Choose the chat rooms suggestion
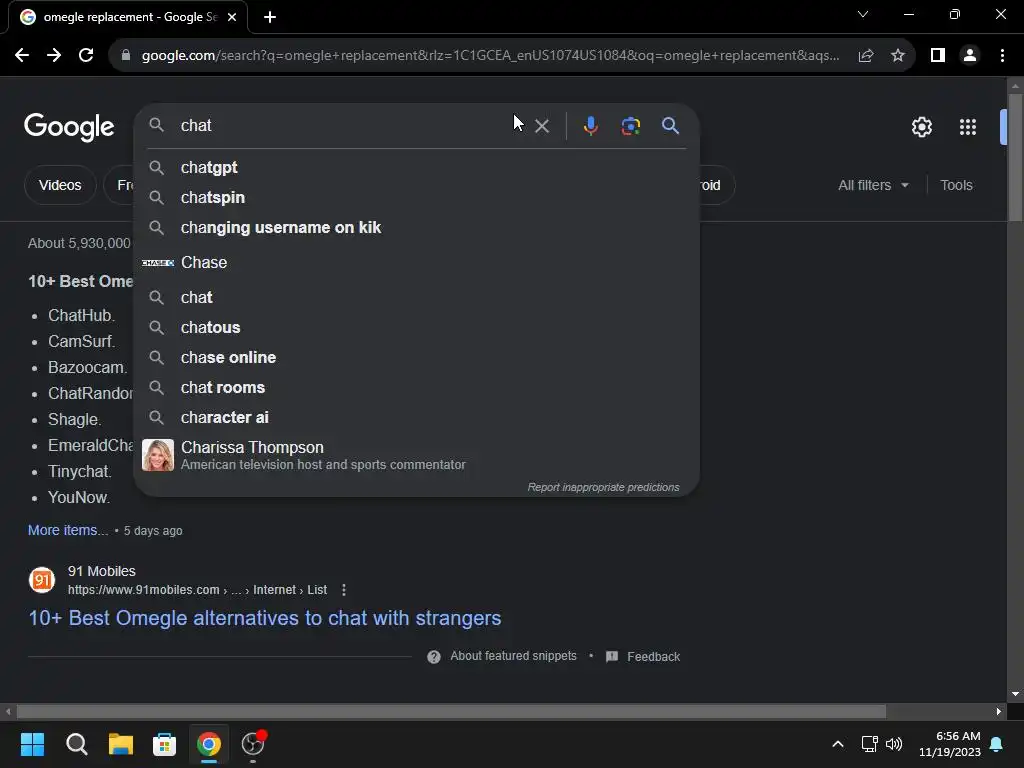This screenshot has height=768, width=1024. pyautogui.click(x=417, y=388)
